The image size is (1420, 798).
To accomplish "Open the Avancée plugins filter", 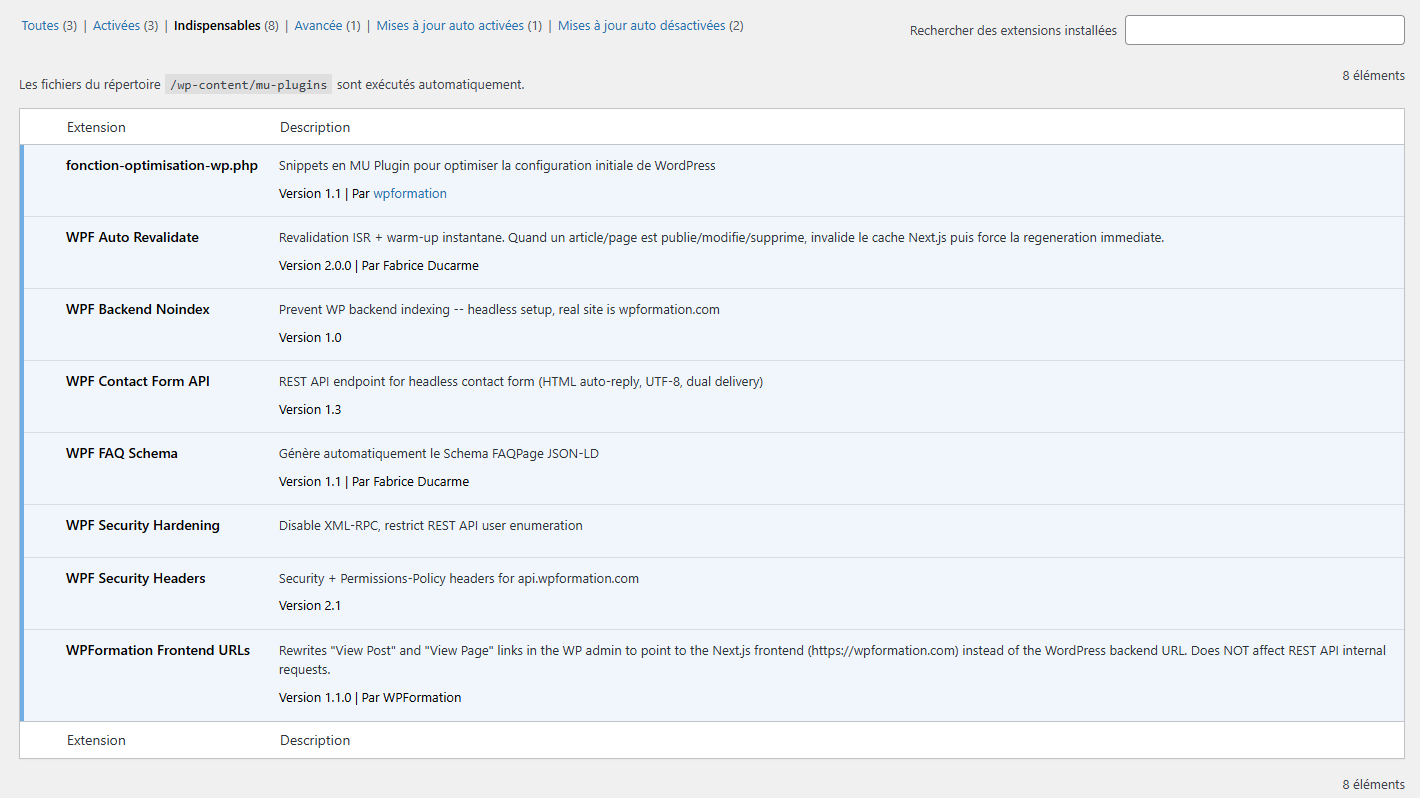I will [318, 26].
